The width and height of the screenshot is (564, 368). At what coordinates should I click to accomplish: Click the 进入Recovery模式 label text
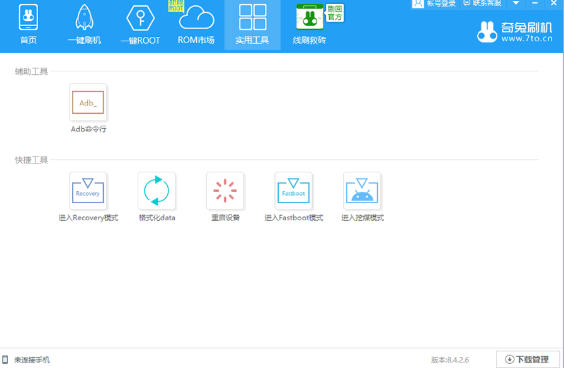click(88, 218)
